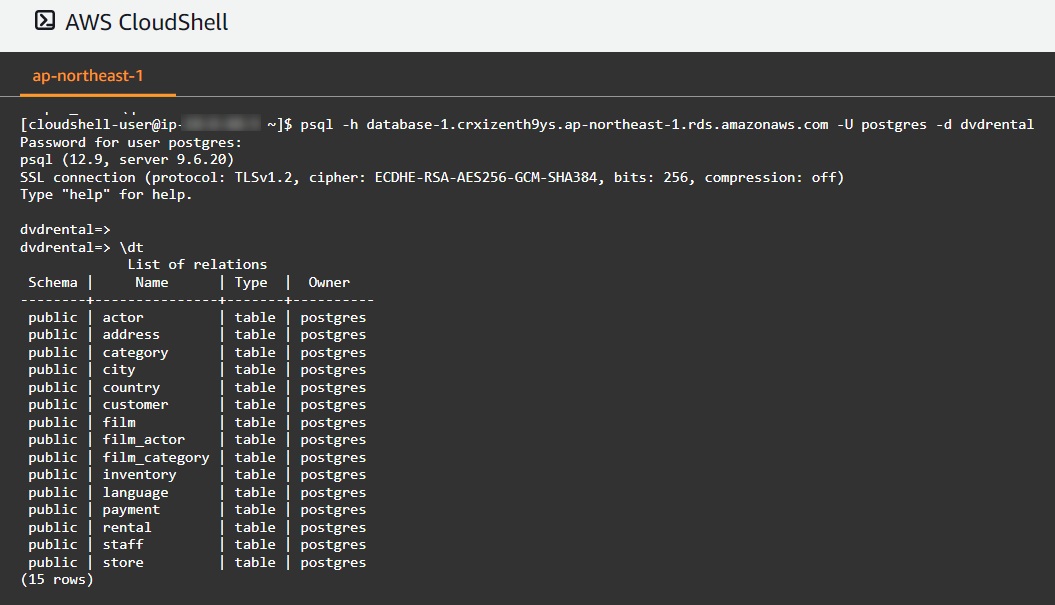Click the 'city' table name

118,369
